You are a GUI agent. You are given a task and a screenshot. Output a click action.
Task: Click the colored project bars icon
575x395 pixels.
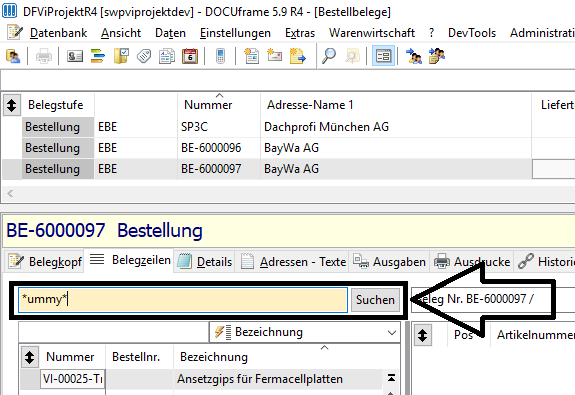pos(98,56)
